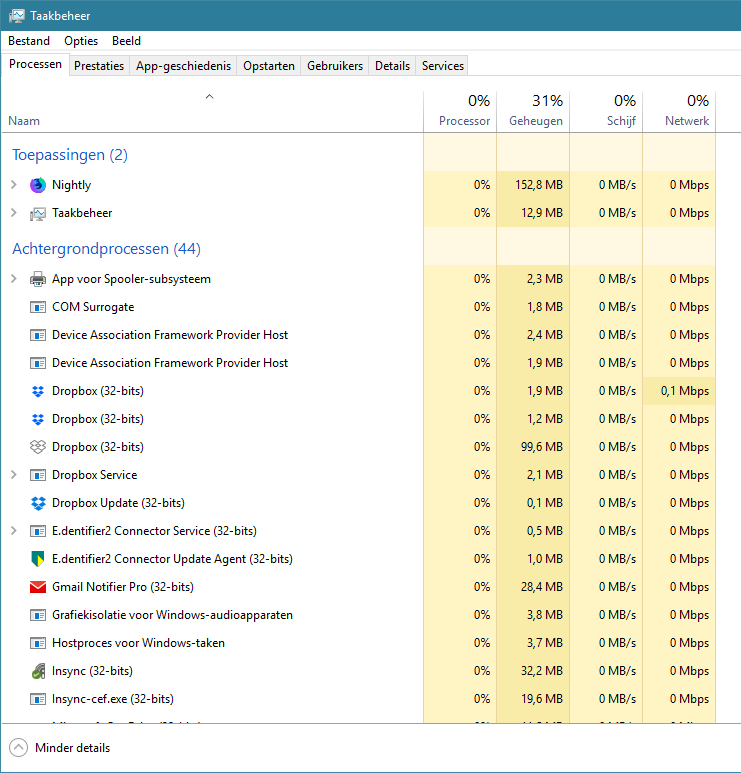The image size is (741, 773).
Task: Click the Minder details arrow icon
Action: pos(19,748)
